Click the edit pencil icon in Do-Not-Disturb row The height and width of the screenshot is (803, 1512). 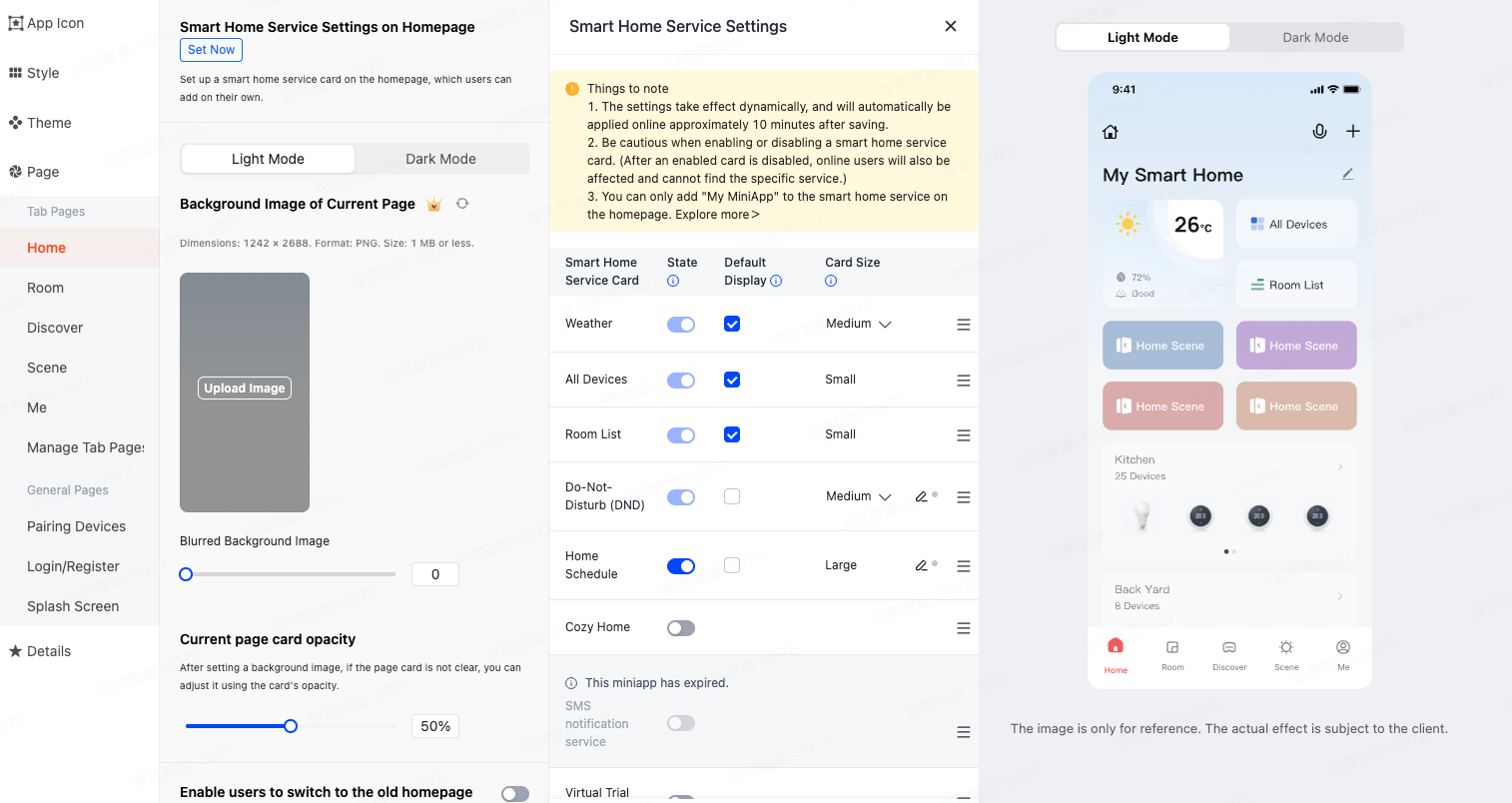921,496
